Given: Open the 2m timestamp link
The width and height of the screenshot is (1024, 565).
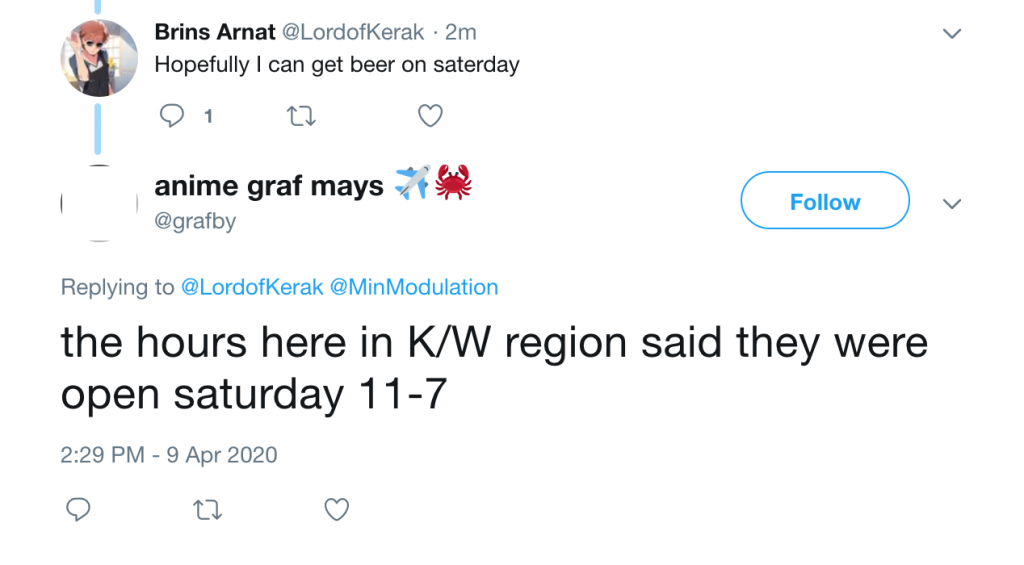Looking at the screenshot, I should pyautogui.click(x=460, y=32).
